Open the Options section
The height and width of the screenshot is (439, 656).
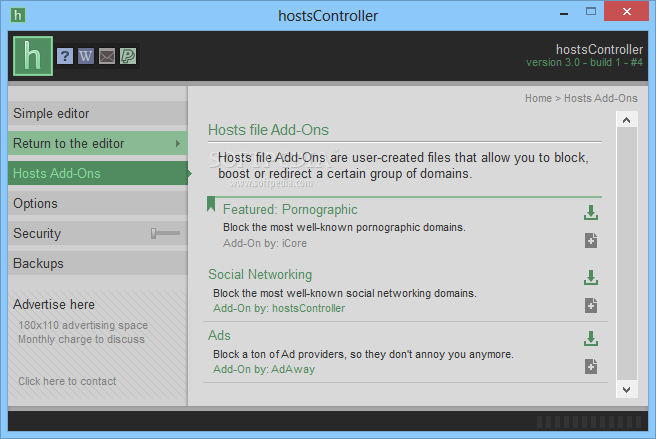click(97, 203)
